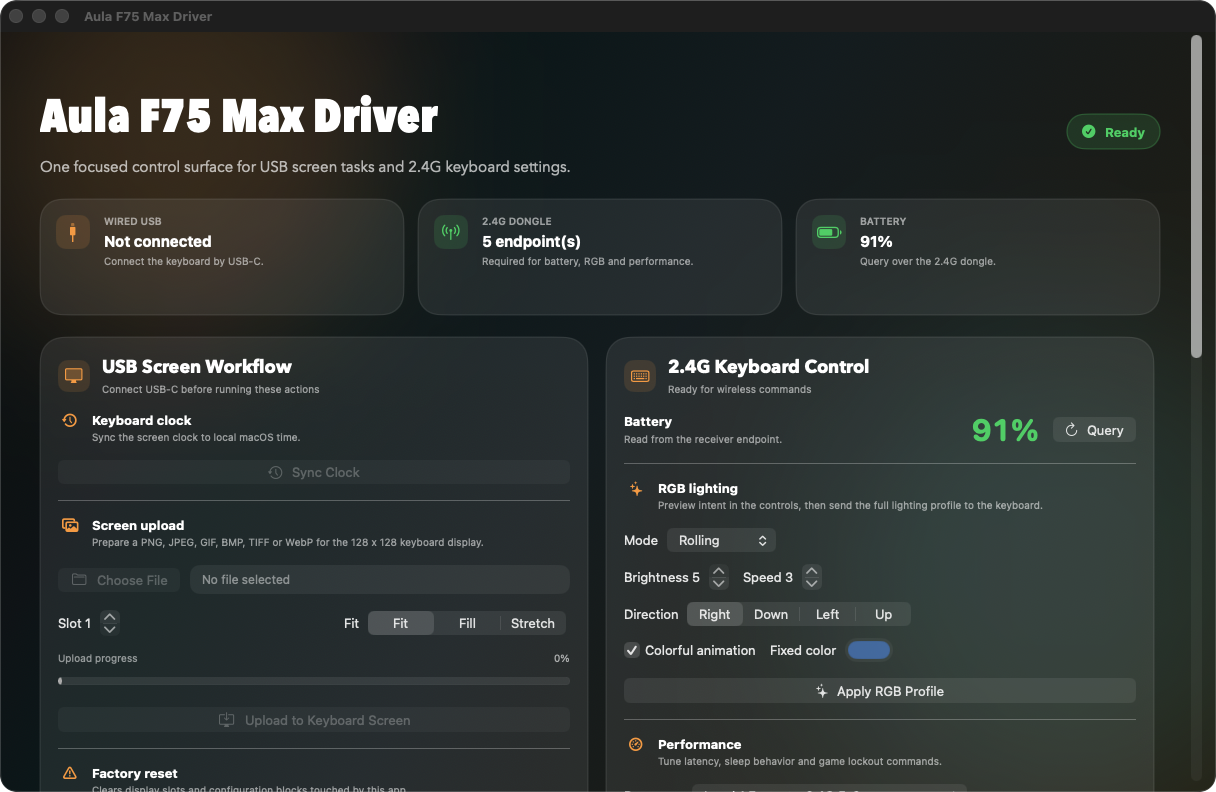Open the RGB Mode dropdown showing Rolling

721,540
